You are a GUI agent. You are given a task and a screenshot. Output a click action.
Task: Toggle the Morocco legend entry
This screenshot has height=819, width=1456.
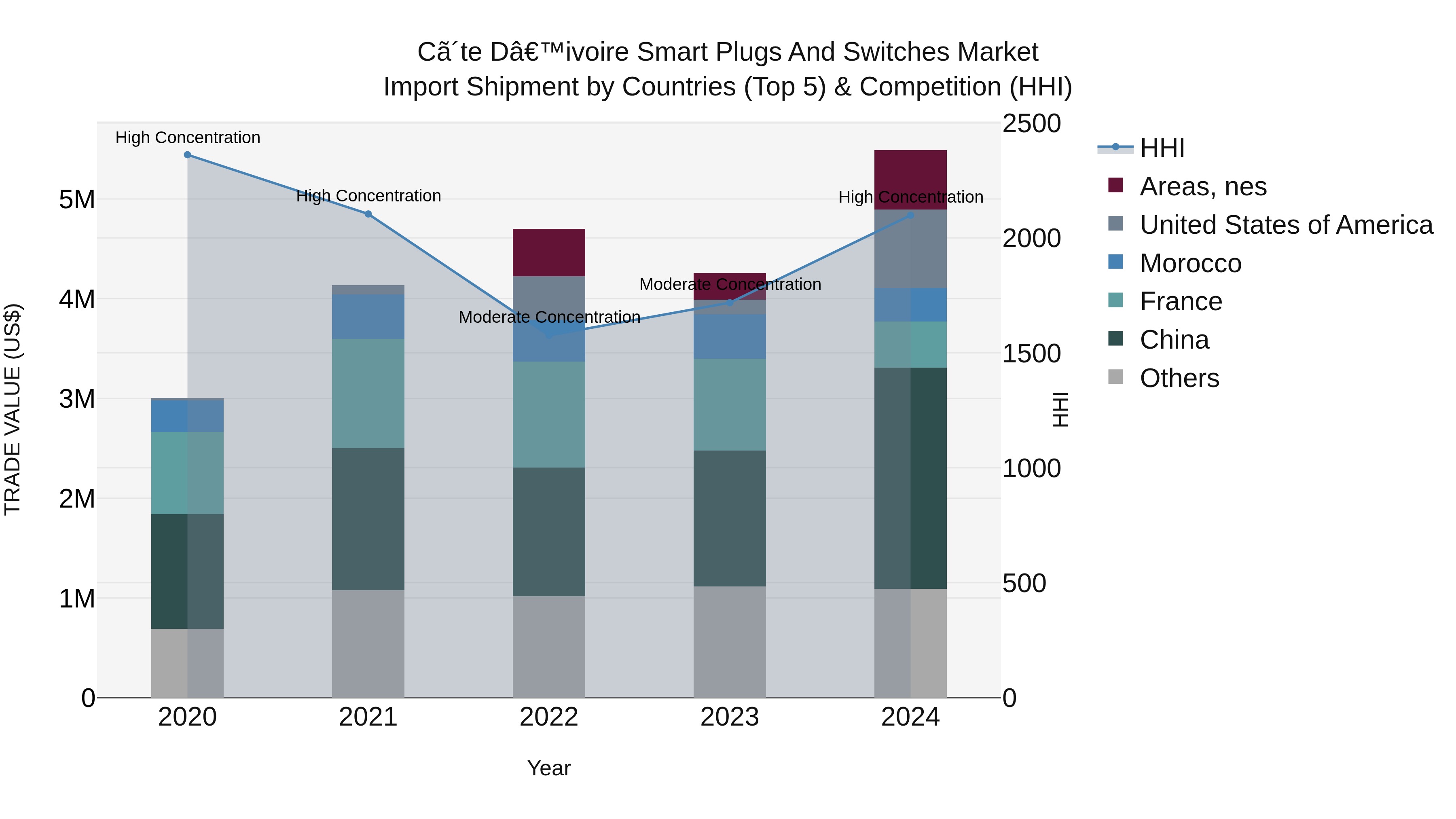click(1174, 263)
